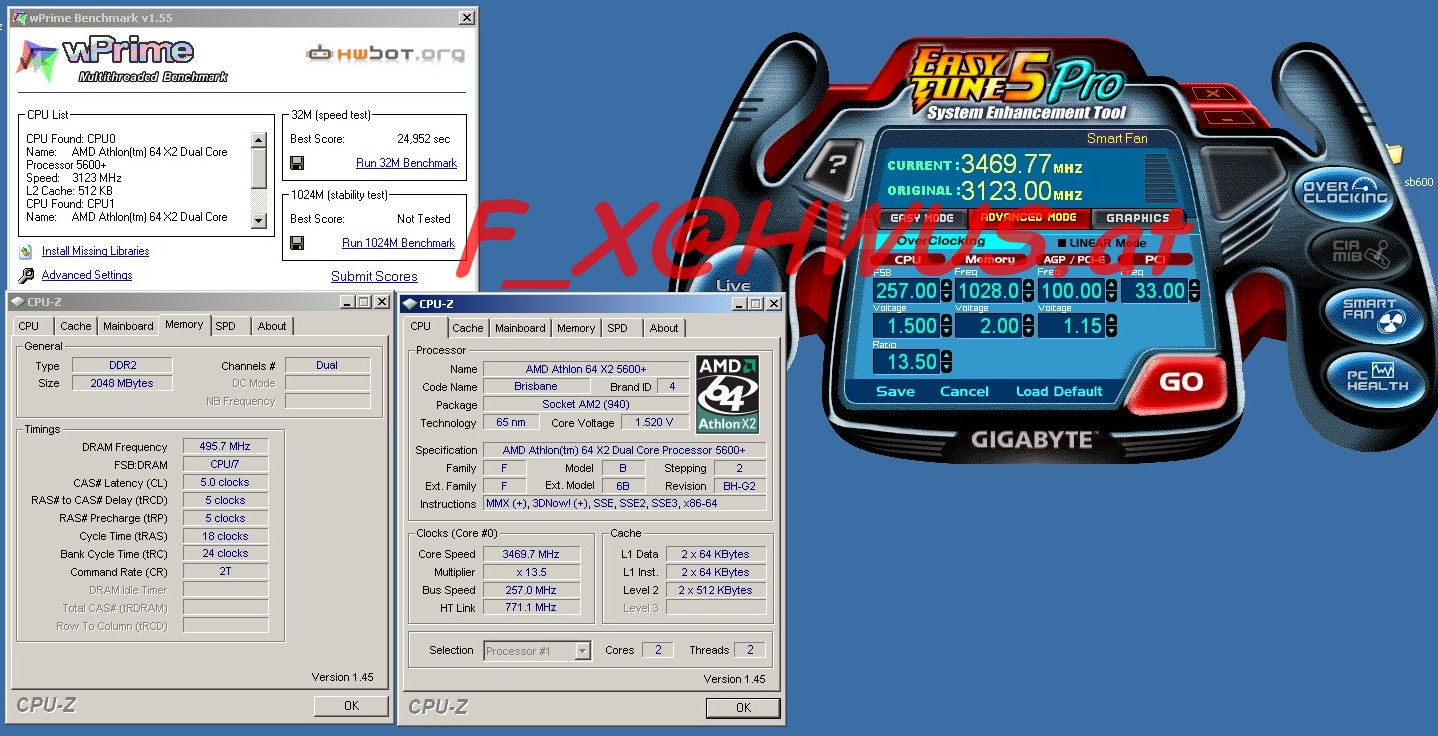Click the FSB 257.00 value field
Image resolution: width=1438 pixels, height=736 pixels.
906,291
